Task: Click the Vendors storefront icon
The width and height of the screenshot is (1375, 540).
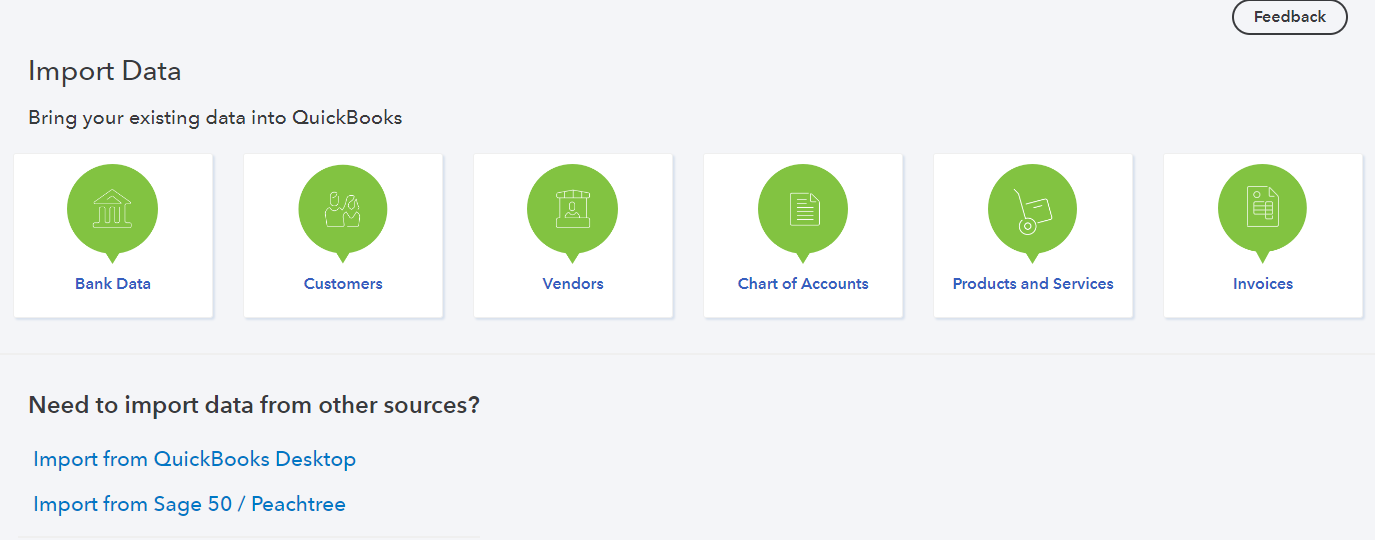Action: pos(572,210)
